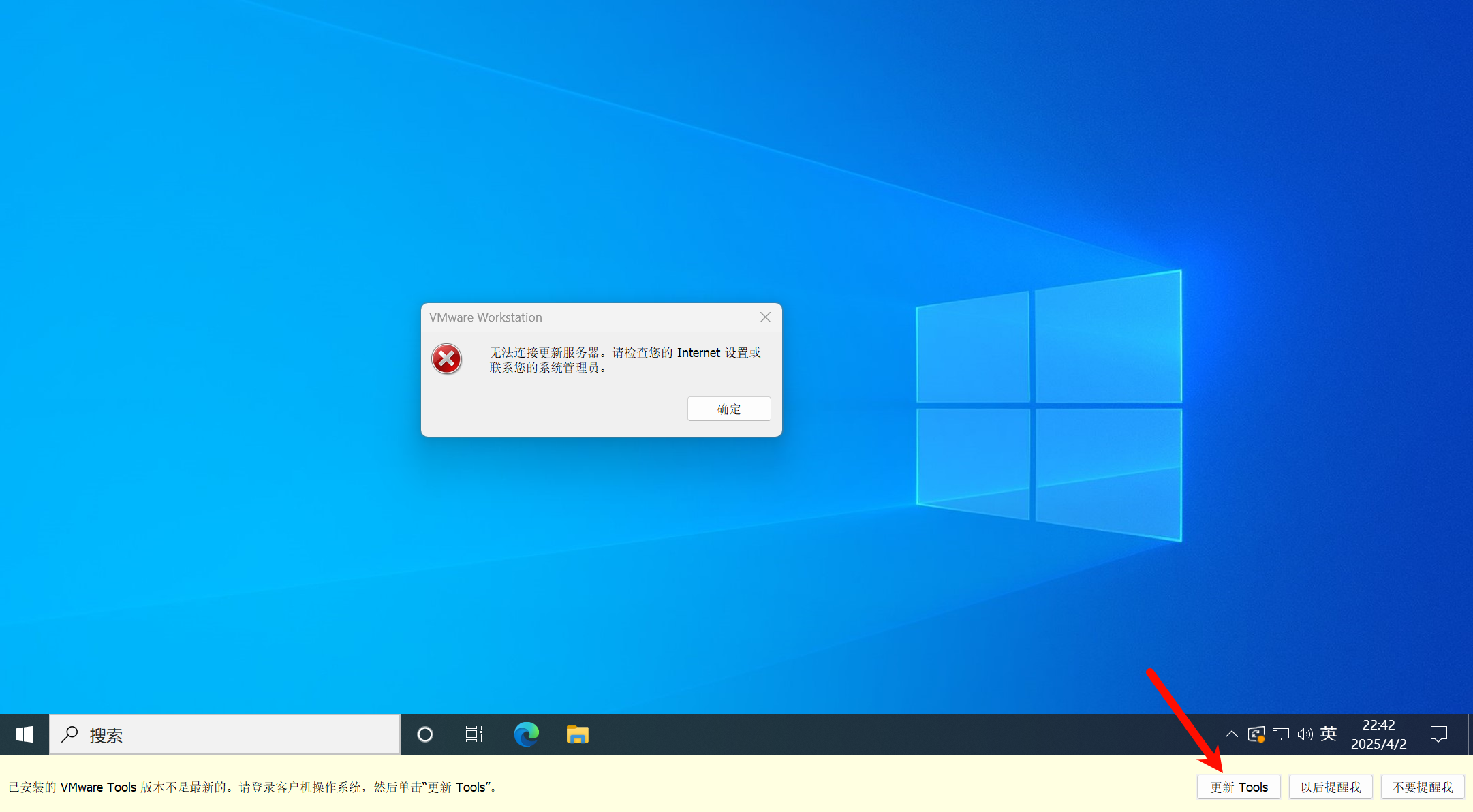The width and height of the screenshot is (1473, 812).
Task: Open Cortana circle icon
Action: pos(424,734)
